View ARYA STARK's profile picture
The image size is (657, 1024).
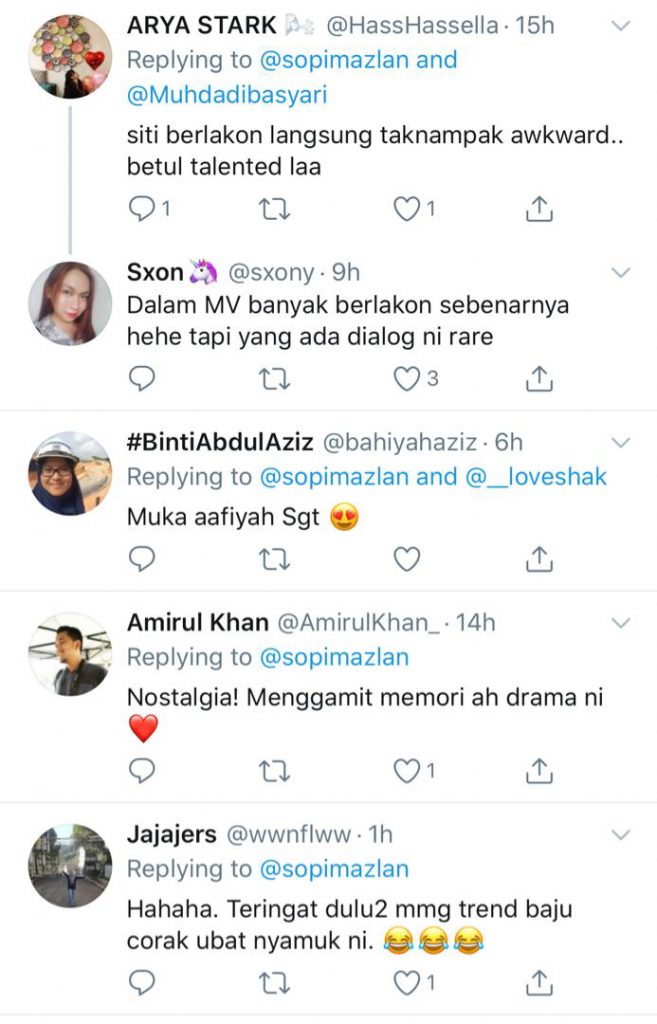[x=68, y=56]
